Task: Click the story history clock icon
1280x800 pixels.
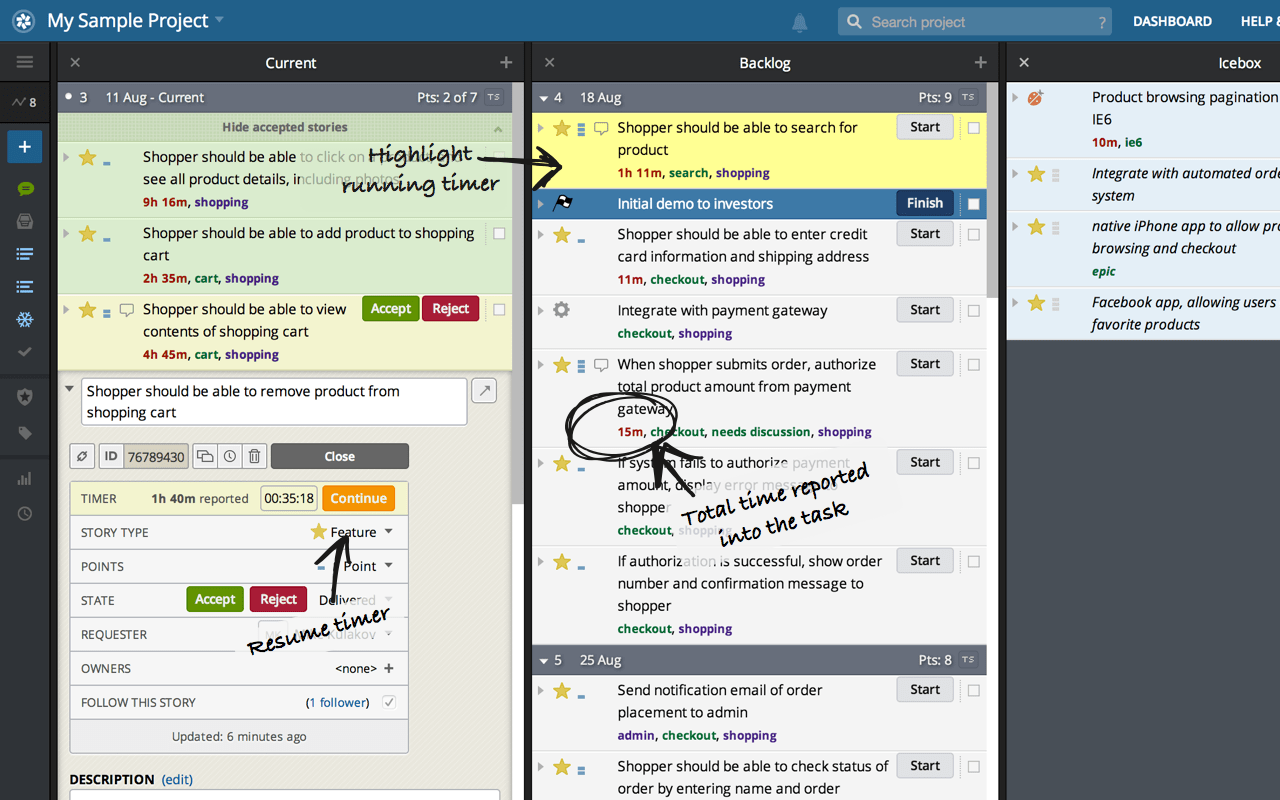Action: point(230,456)
